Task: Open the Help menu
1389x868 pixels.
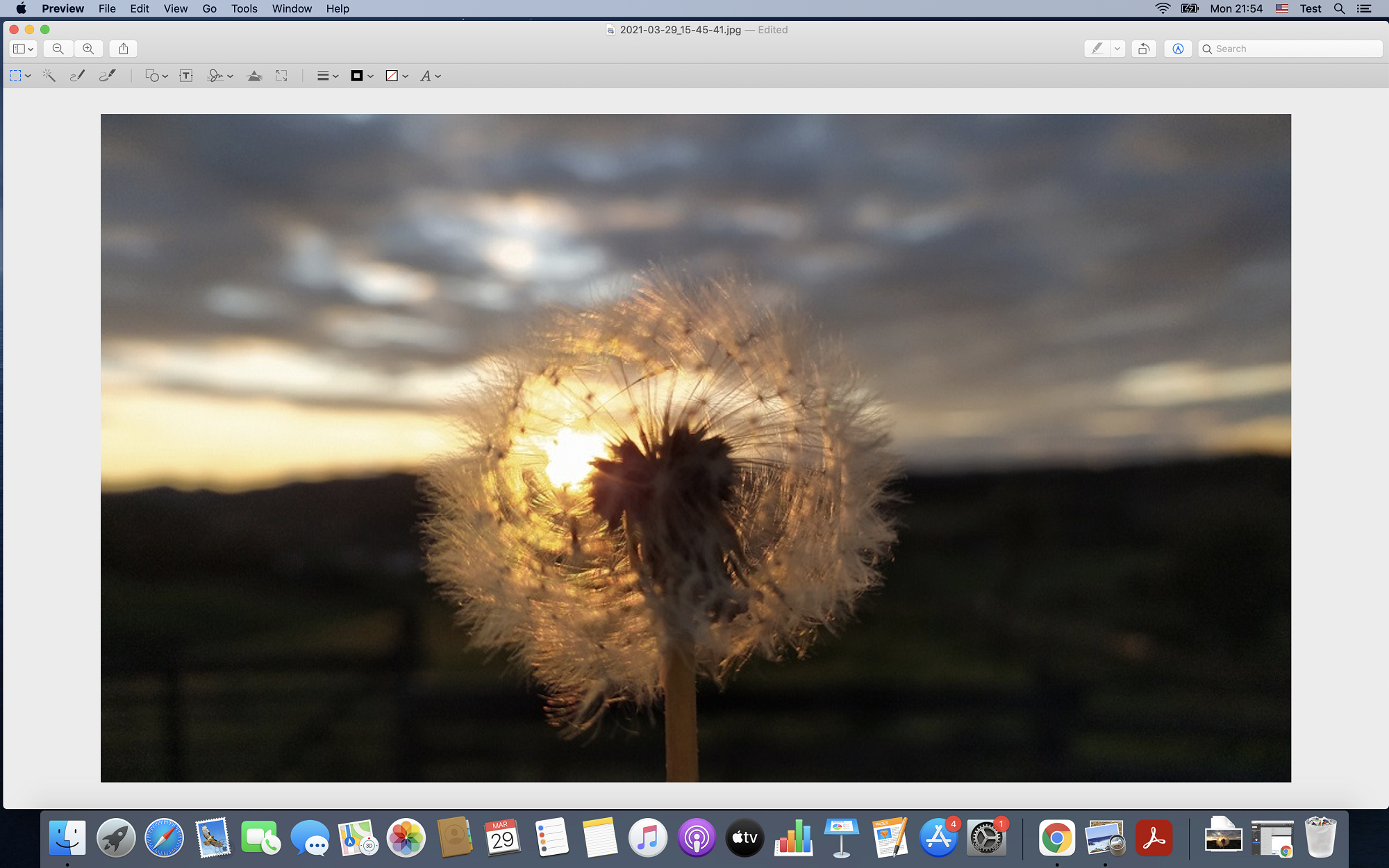Action: point(338,8)
